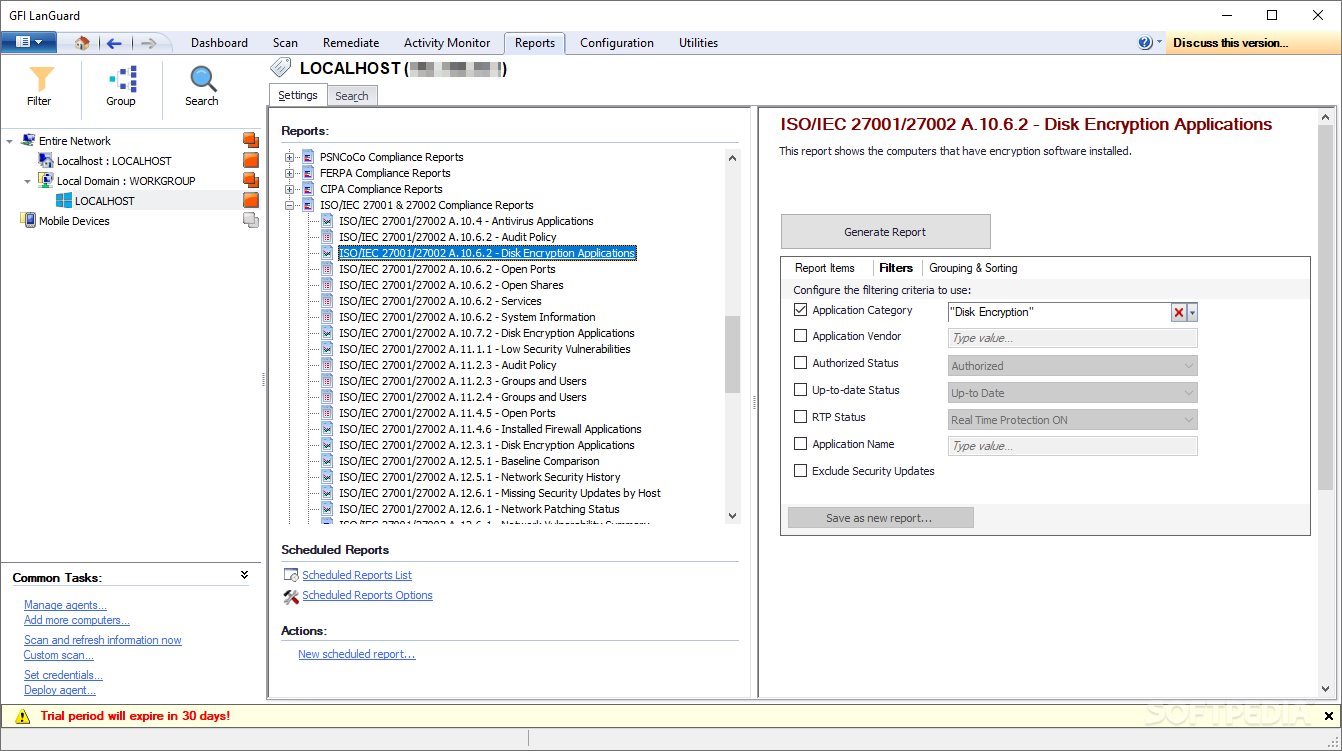Screen dimensions: 1342x751
Task: Click the Mobile Devices icon
Action: click(28, 221)
